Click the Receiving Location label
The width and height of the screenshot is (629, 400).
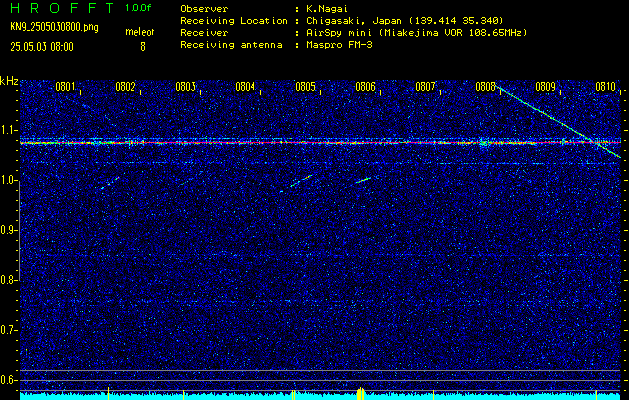234,21
